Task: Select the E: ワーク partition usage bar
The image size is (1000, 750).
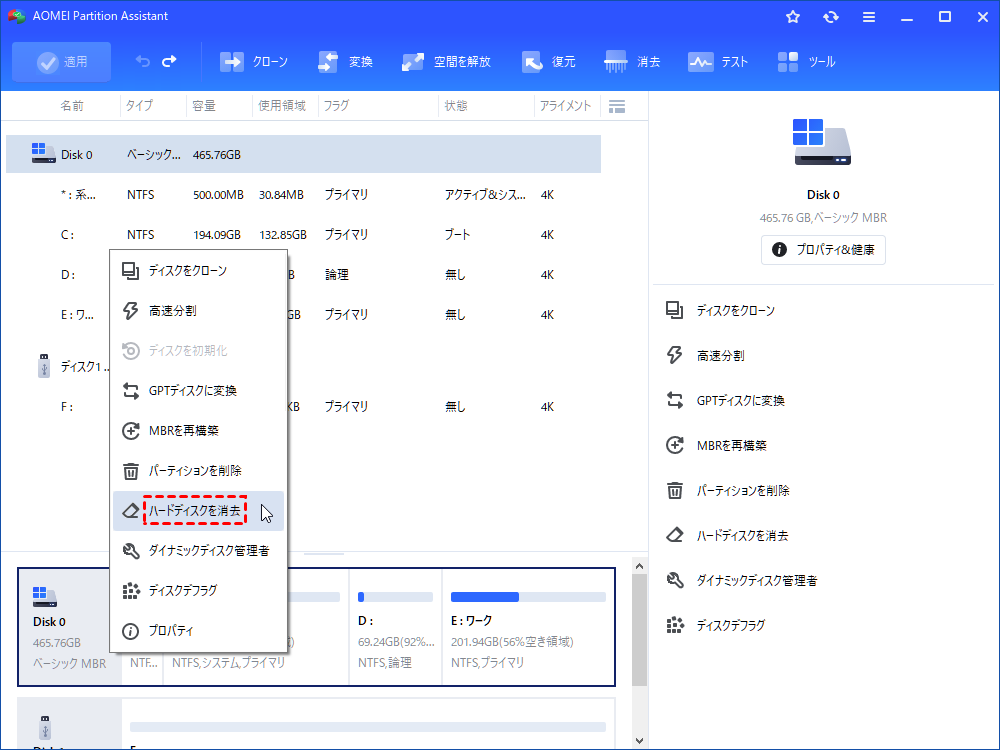Action: 528,597
